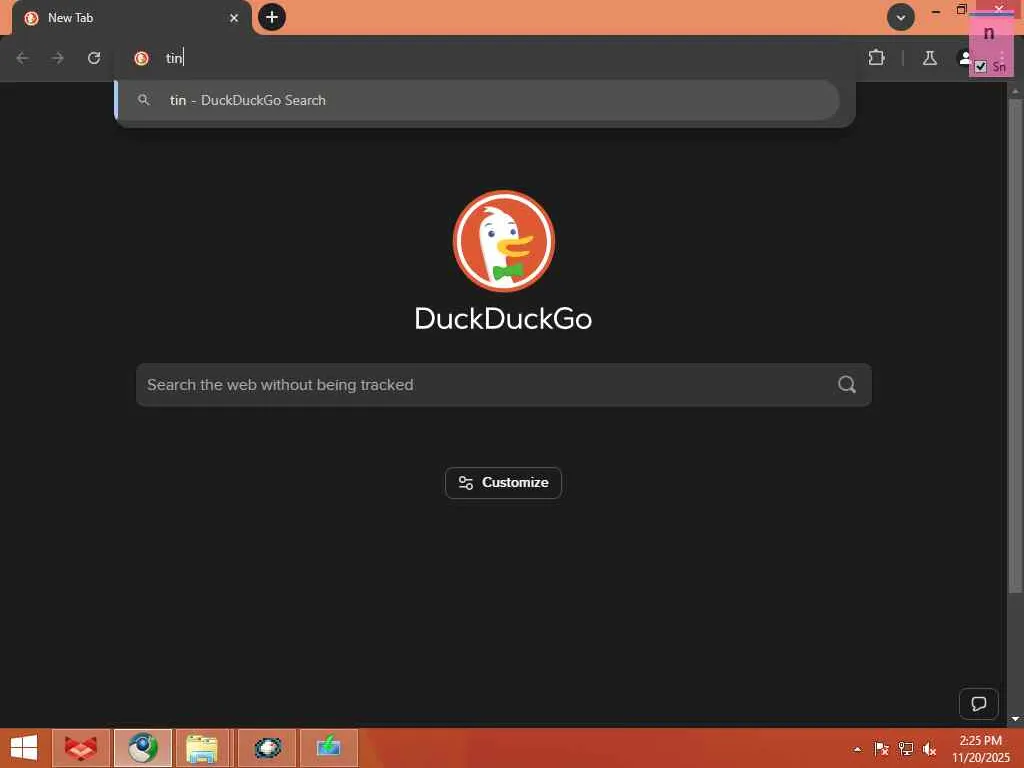Open the clock showing 2:25 PM
1024x768 pixels.
point(980,749)
